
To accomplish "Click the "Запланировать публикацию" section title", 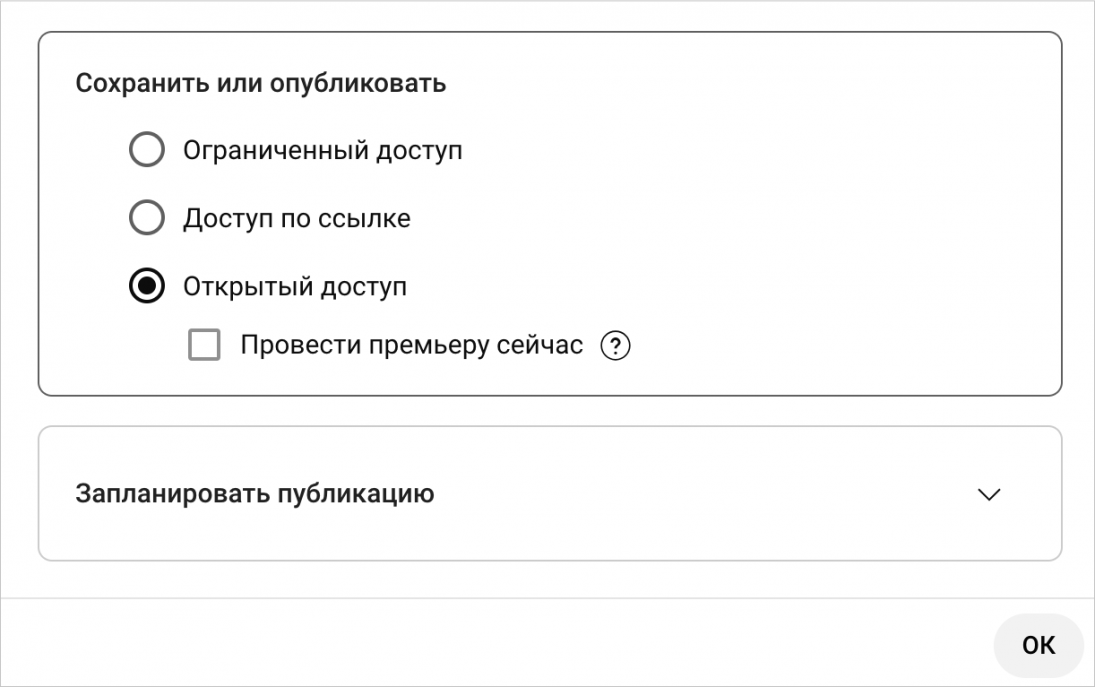I will point(255,494).
